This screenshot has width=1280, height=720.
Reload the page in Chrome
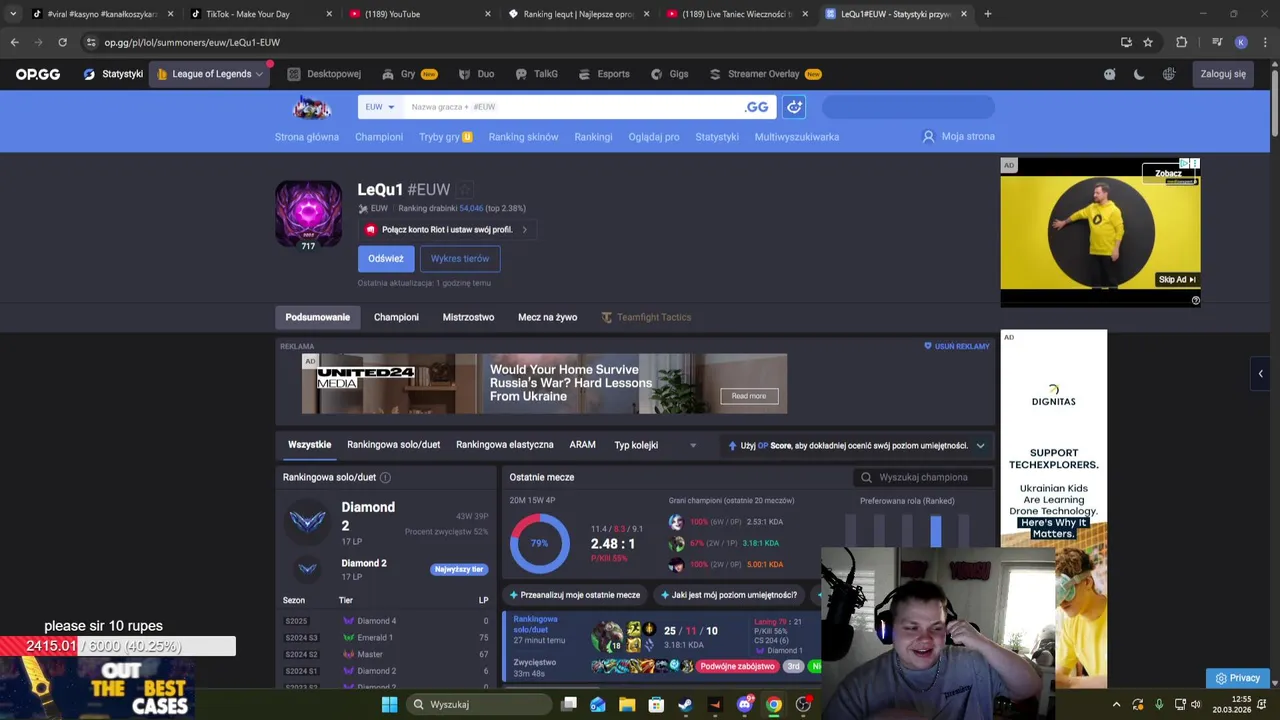(x=62, y=42)
